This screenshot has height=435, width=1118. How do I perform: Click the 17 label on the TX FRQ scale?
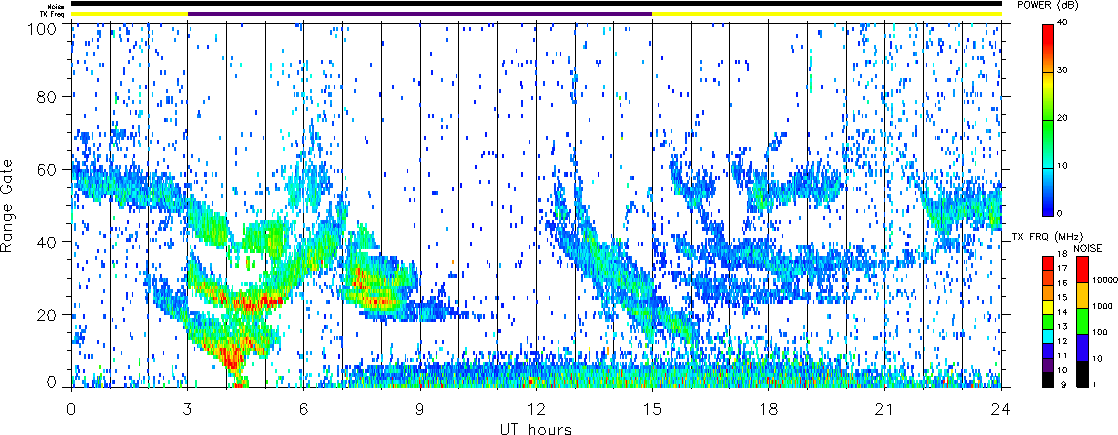pyautogui.click(x=1063, y=269)
